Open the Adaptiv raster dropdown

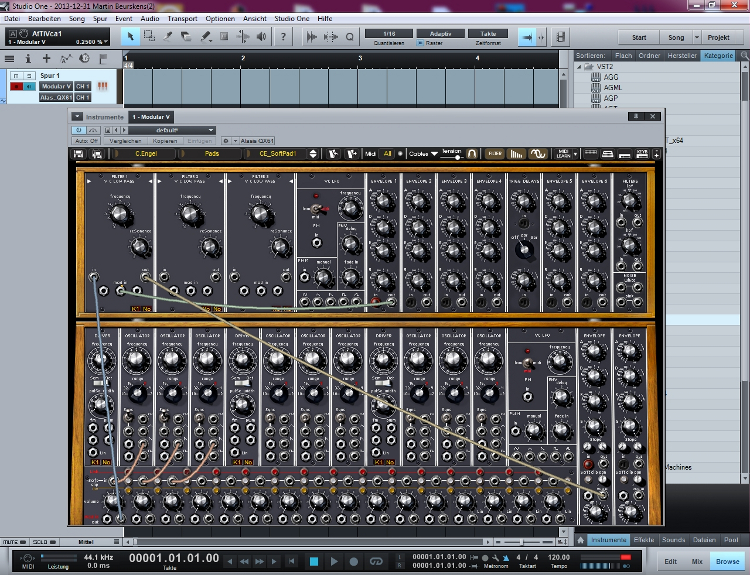point(441,33)
